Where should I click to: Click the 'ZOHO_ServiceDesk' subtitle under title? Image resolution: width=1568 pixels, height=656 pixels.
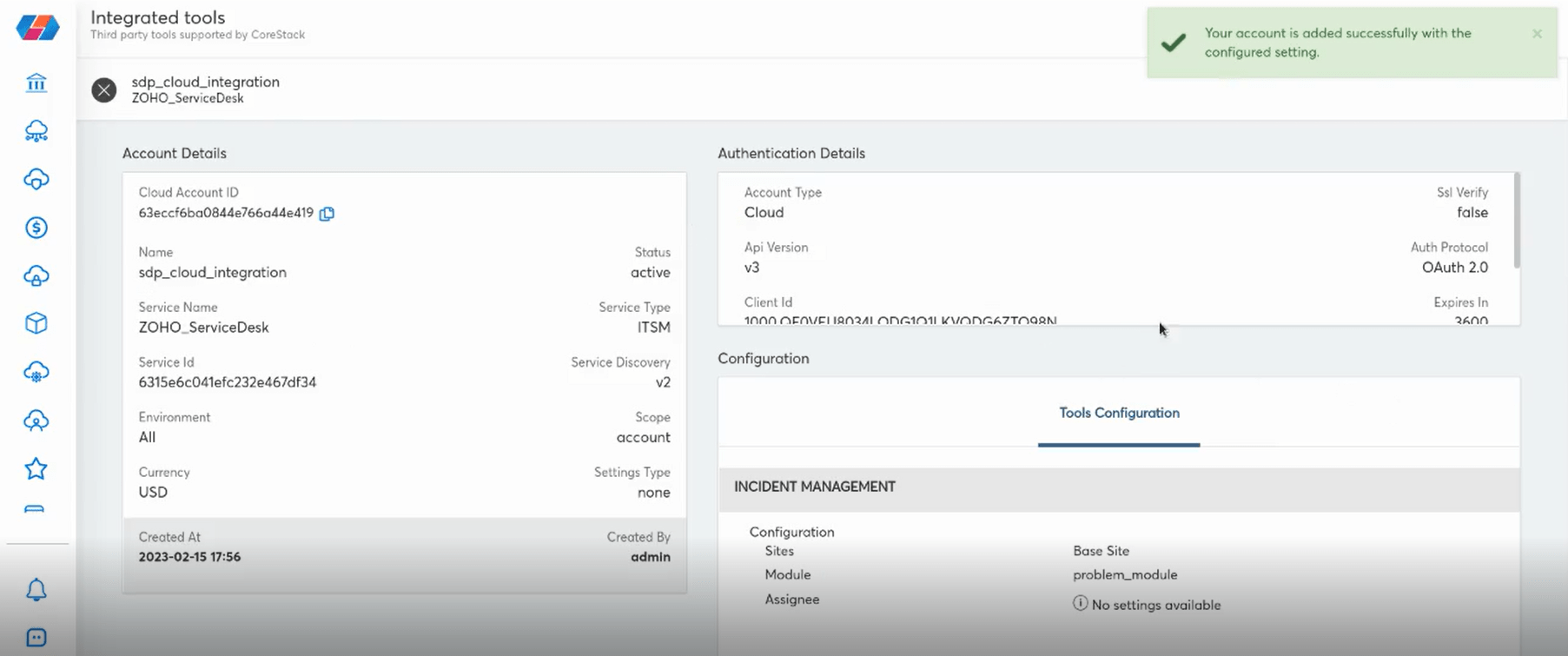(188, 98)
